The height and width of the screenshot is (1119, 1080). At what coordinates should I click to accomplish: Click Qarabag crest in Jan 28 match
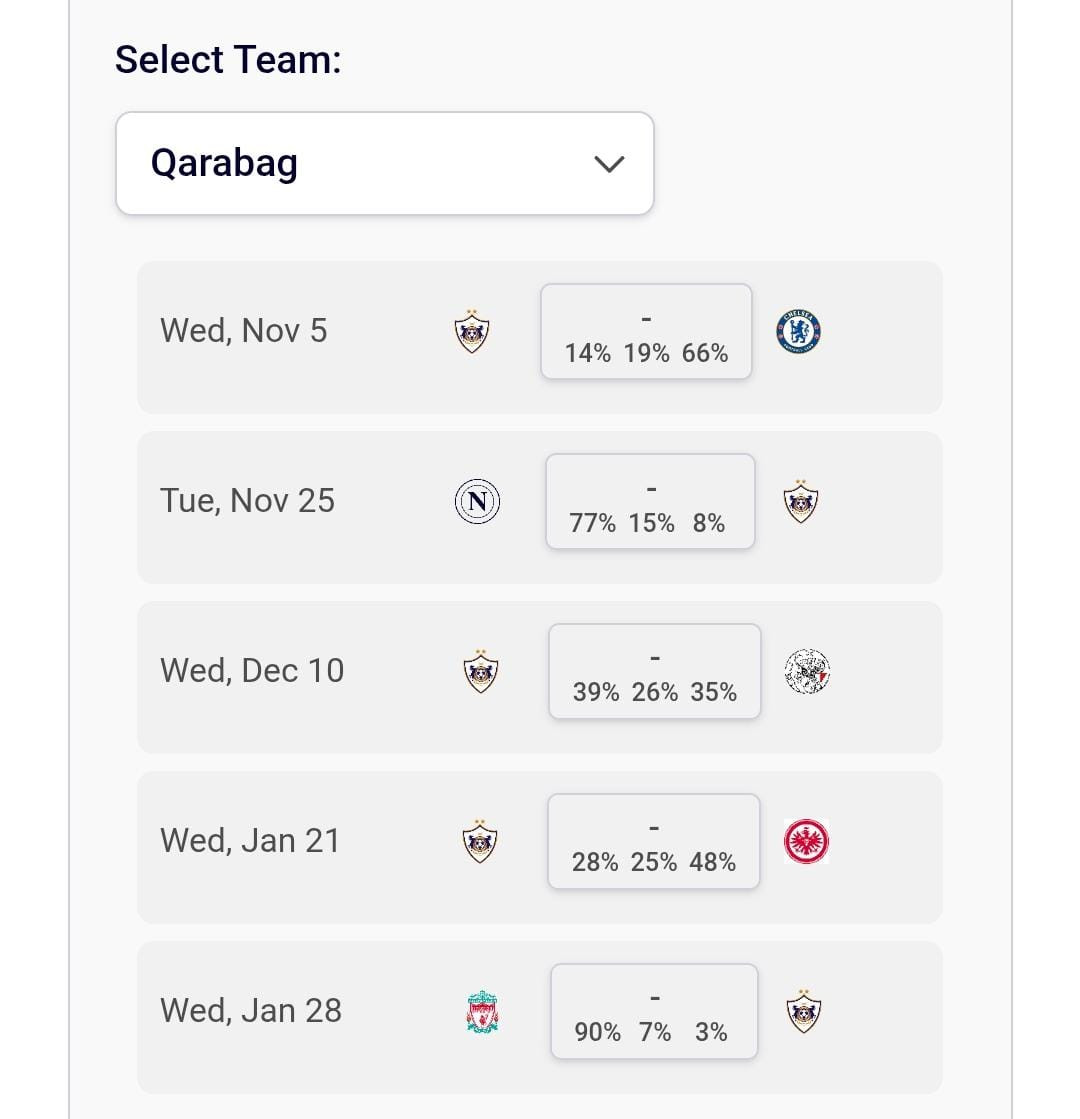pyautogui.click(x=803, y=1012)
